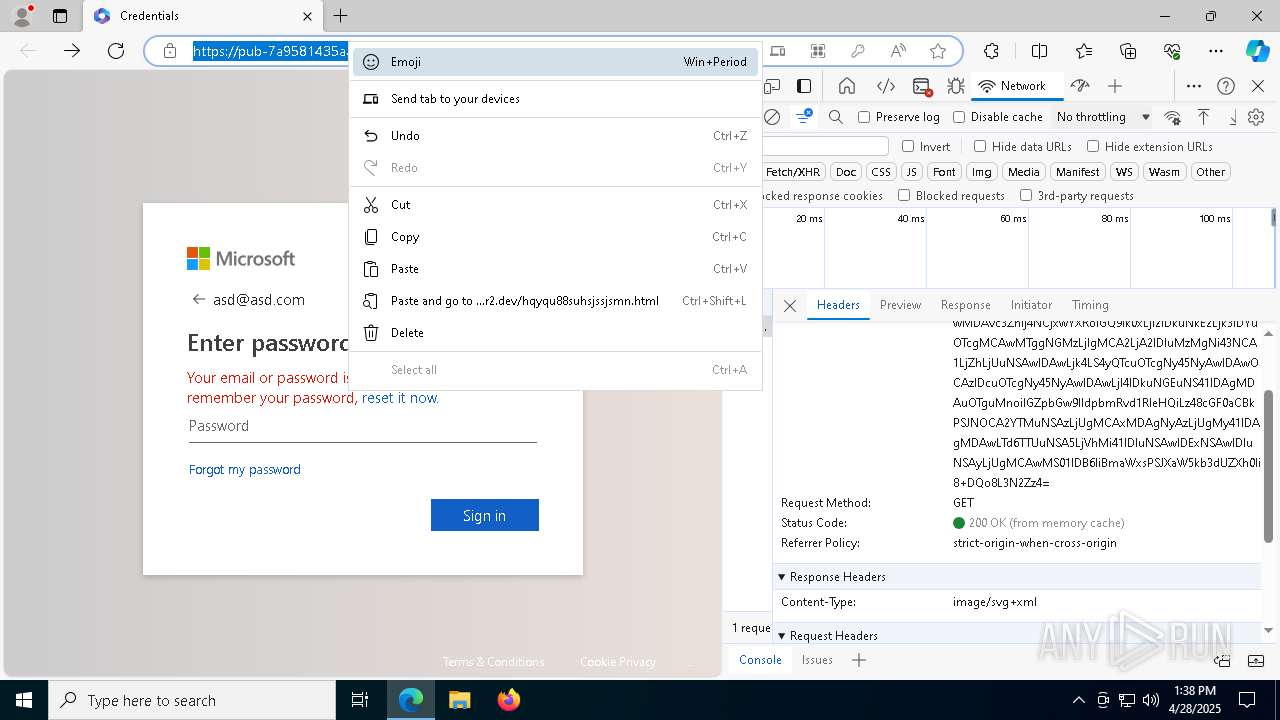Open the Initiator tab
The image size is (1280, 720).
click(1031, 305)
